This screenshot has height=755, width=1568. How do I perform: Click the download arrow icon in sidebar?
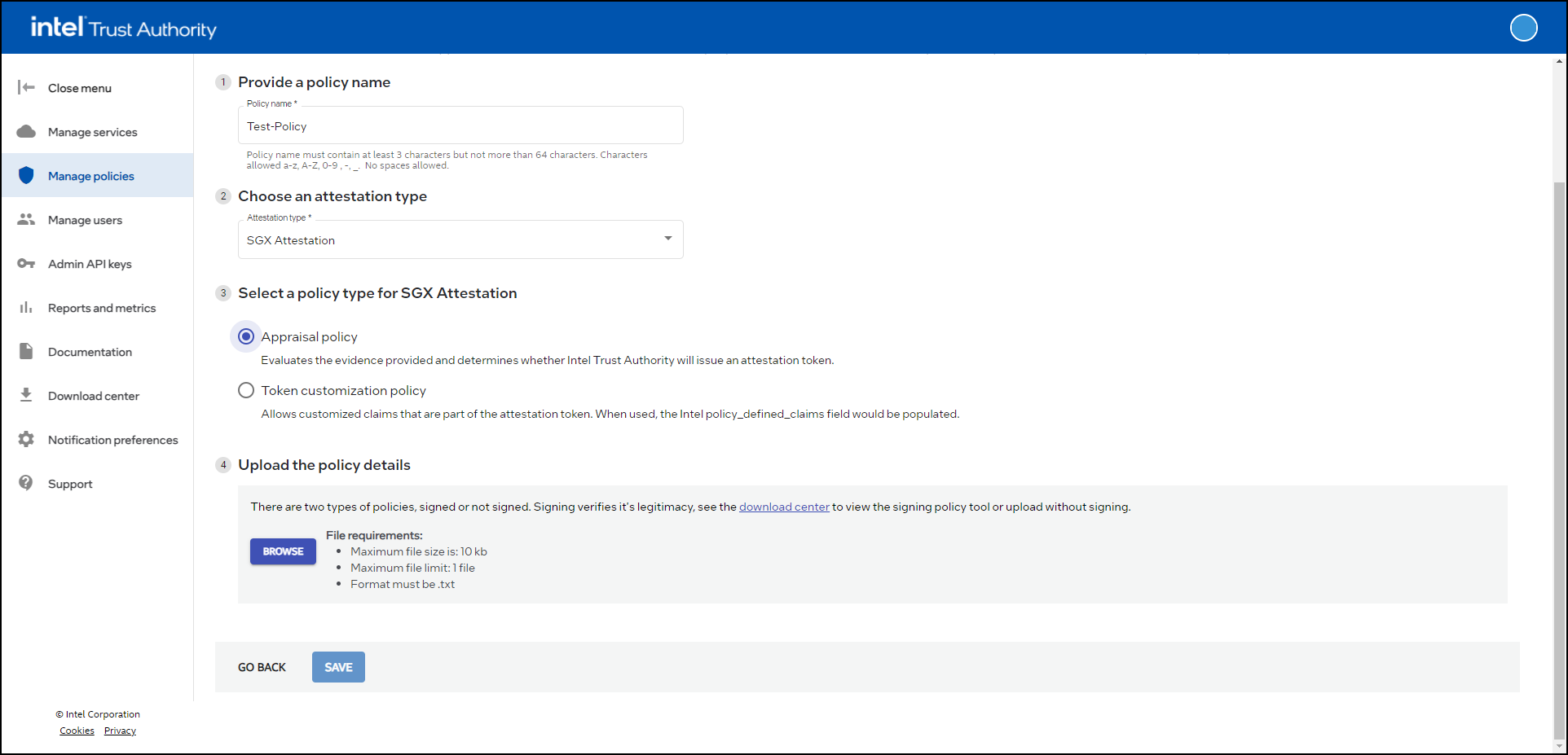[x=26, y=395]
